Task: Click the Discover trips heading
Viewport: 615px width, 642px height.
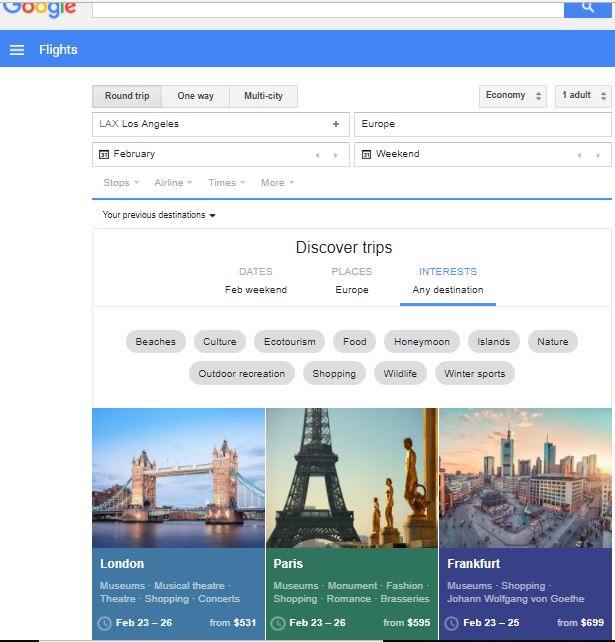Action: pyautogui.click(x=344, y=248)
